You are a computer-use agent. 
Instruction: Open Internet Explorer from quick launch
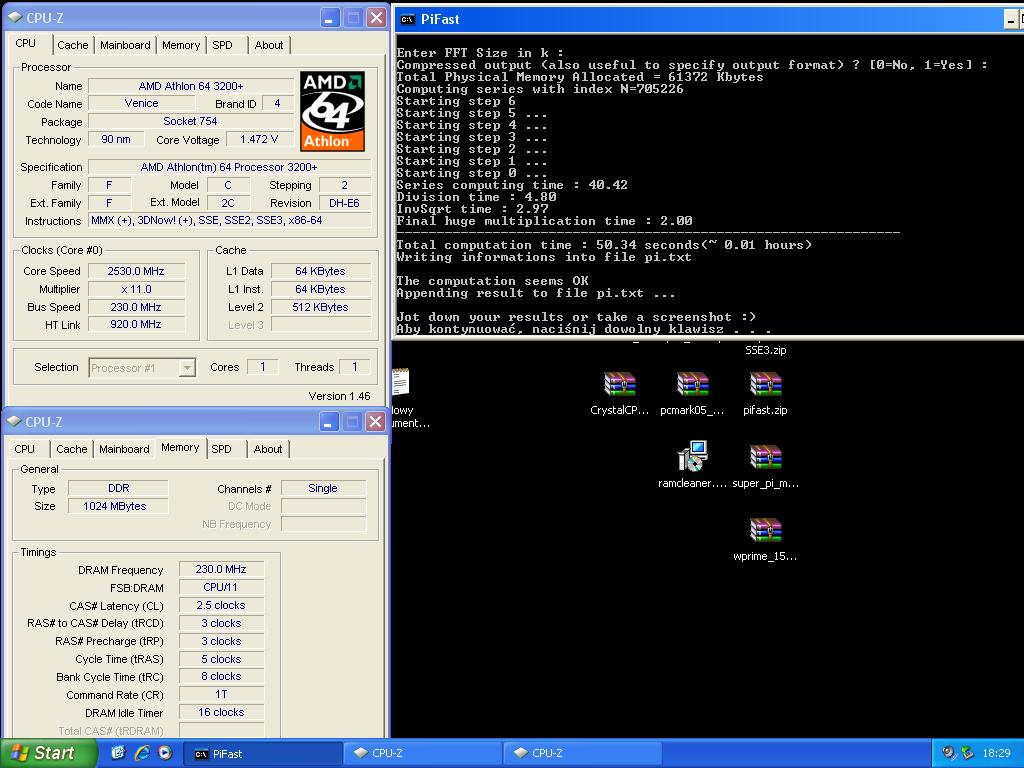click(142, 753)
